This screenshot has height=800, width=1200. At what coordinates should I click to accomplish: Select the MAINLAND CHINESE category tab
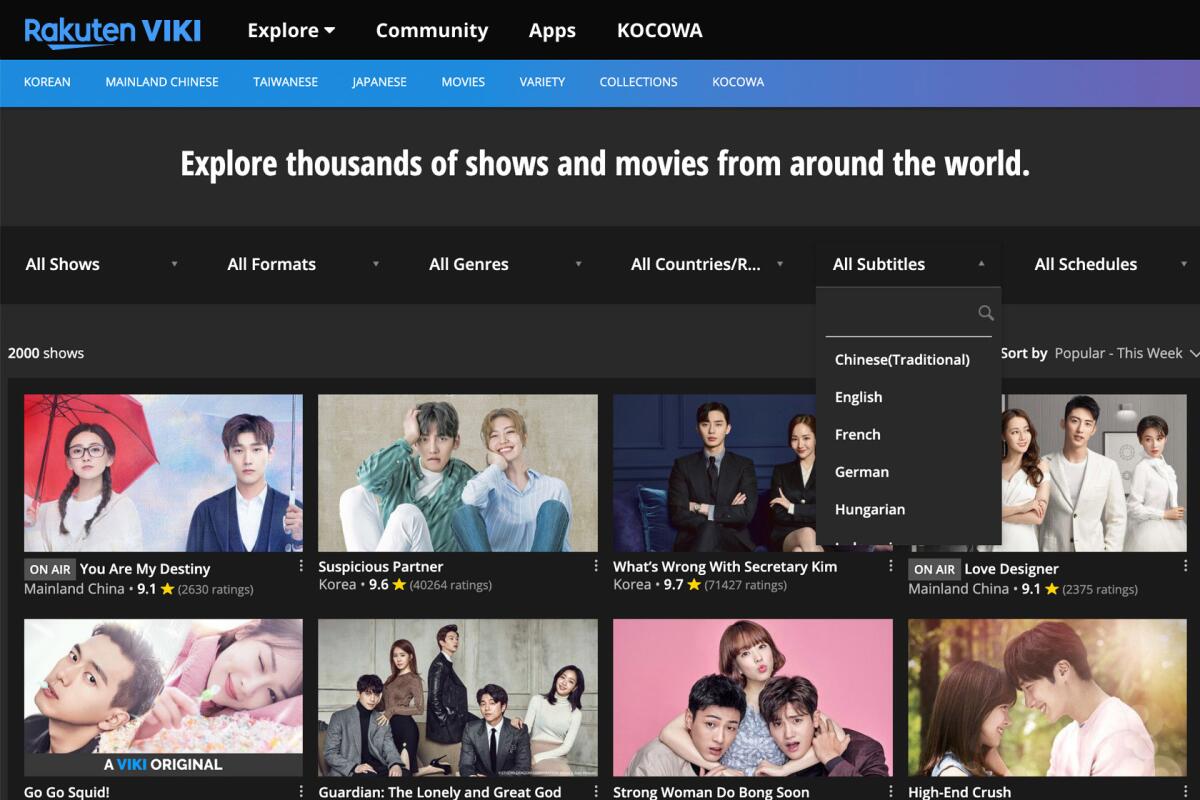162,82
